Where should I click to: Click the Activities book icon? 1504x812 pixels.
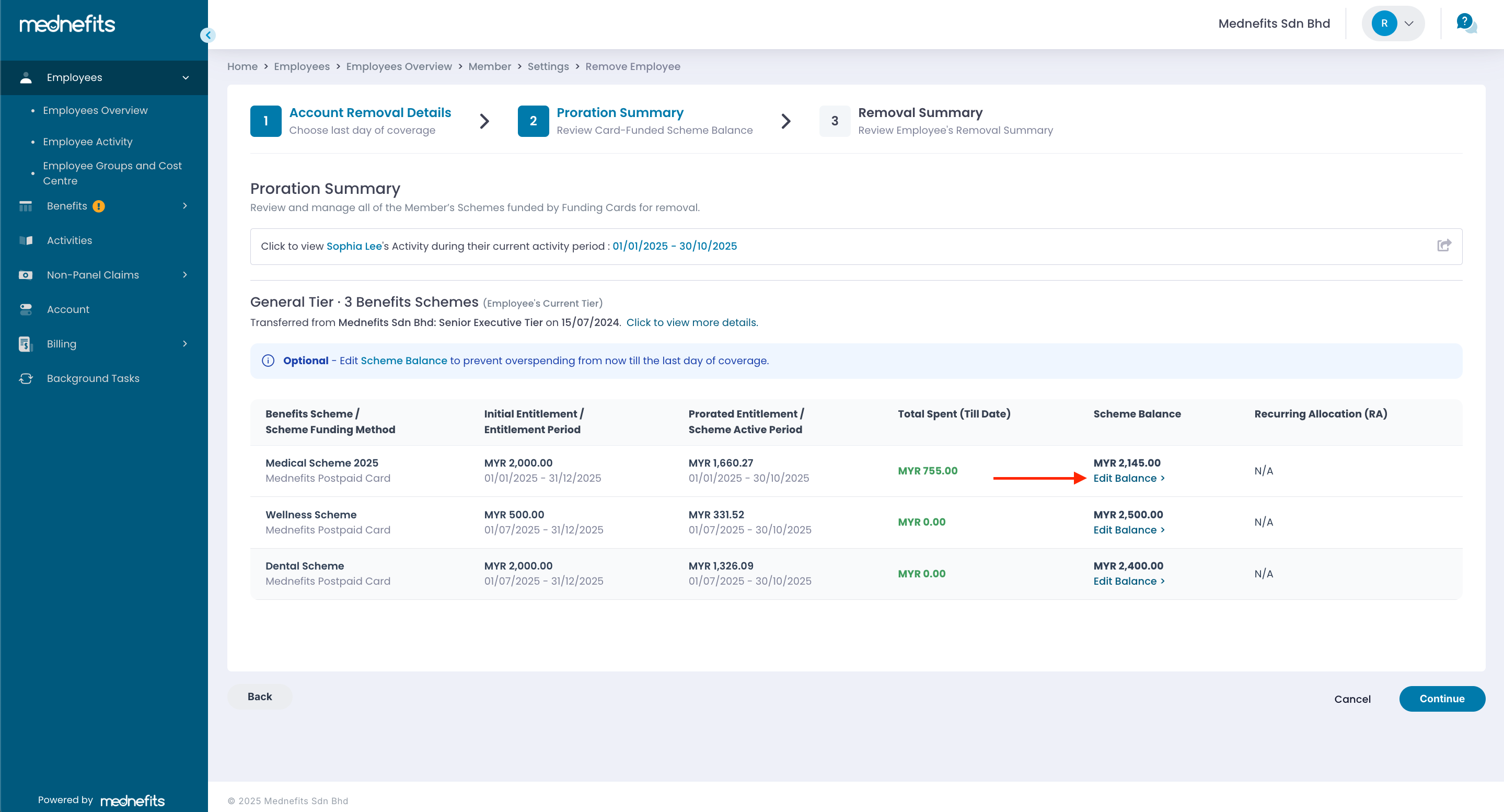26,240
